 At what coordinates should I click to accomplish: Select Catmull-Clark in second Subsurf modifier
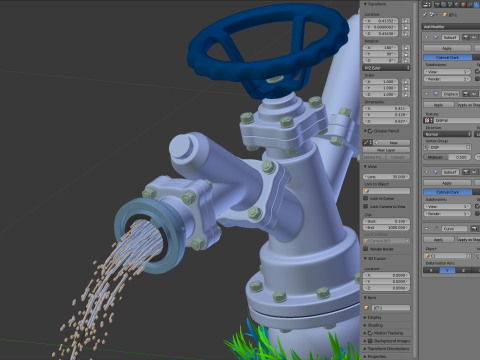pyautogui.click(x=448, y=192)
